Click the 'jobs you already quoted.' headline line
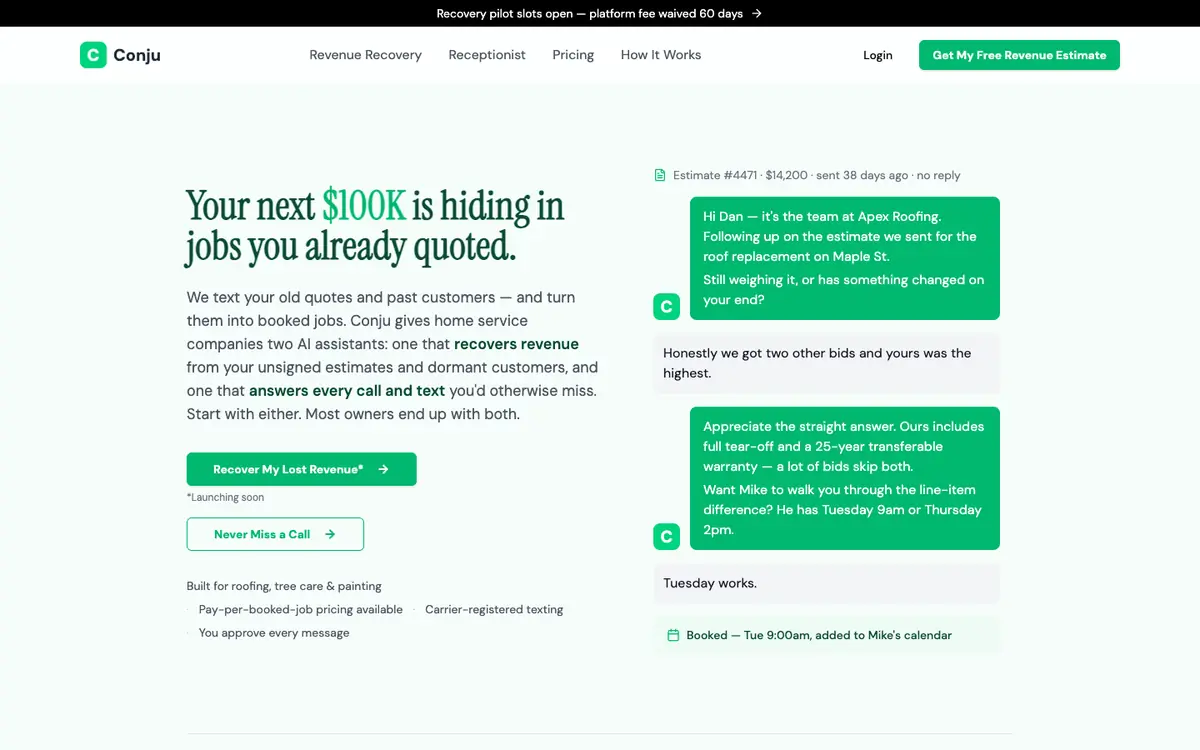Screen dimensions: 1200x750 tap(351, 247)
